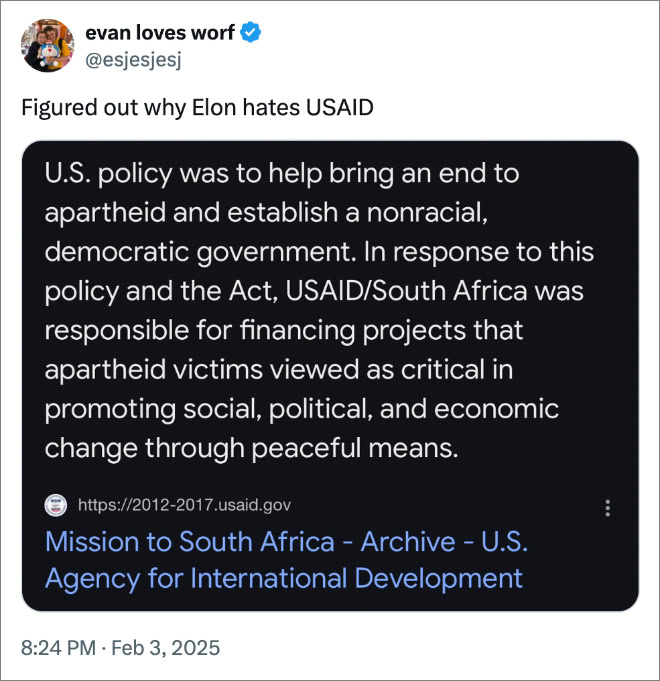The width and height of the screenshot is (660, 681).
Task: Open the profile avatar photo
Action: tap(47, 45)
